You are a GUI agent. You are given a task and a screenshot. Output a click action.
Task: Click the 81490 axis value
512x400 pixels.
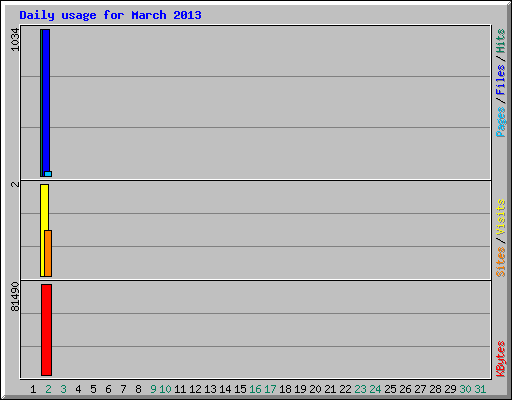15,297
